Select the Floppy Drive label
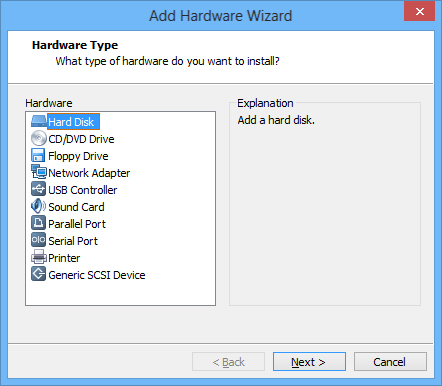The image size is (442, 386). 78,156
